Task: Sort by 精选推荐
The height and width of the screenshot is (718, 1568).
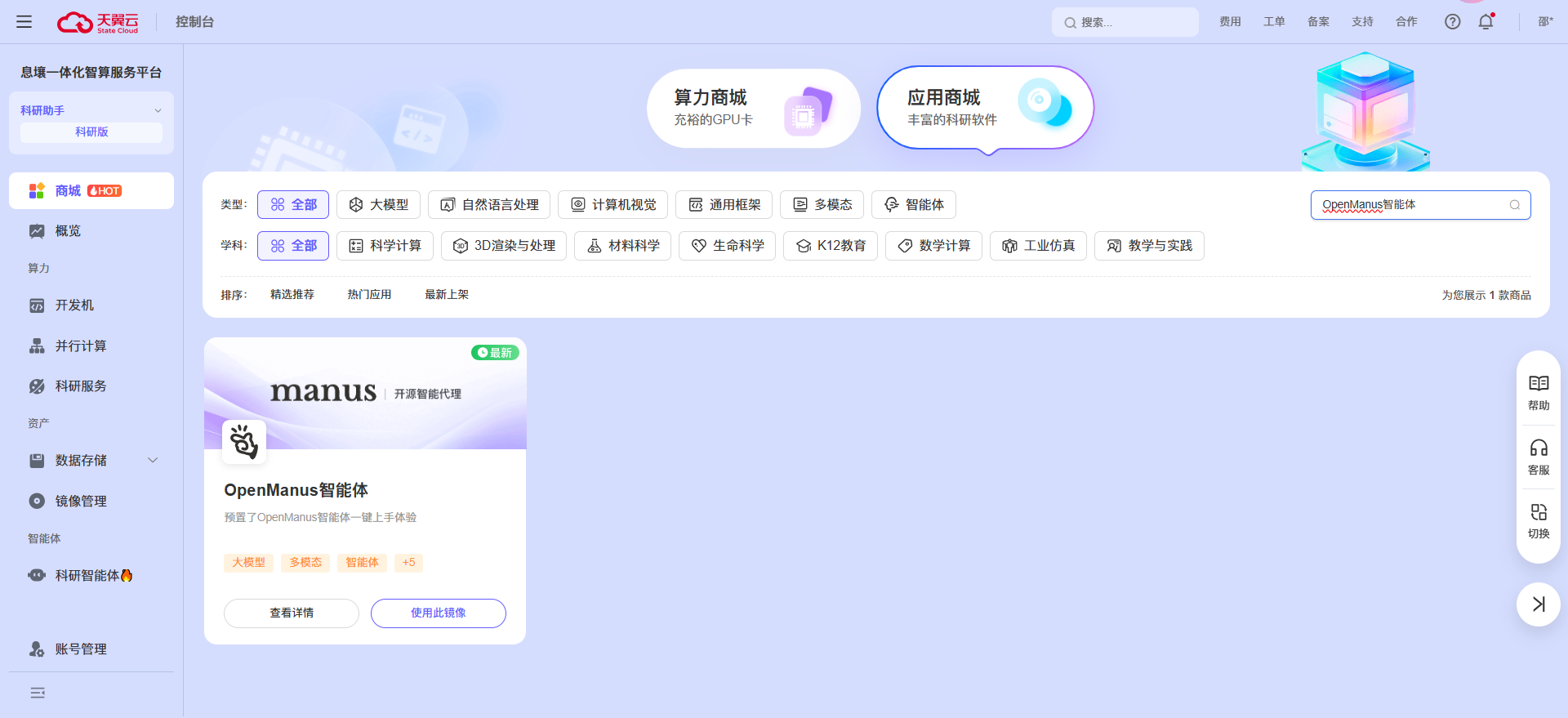Action: click(x=292, y=295)
